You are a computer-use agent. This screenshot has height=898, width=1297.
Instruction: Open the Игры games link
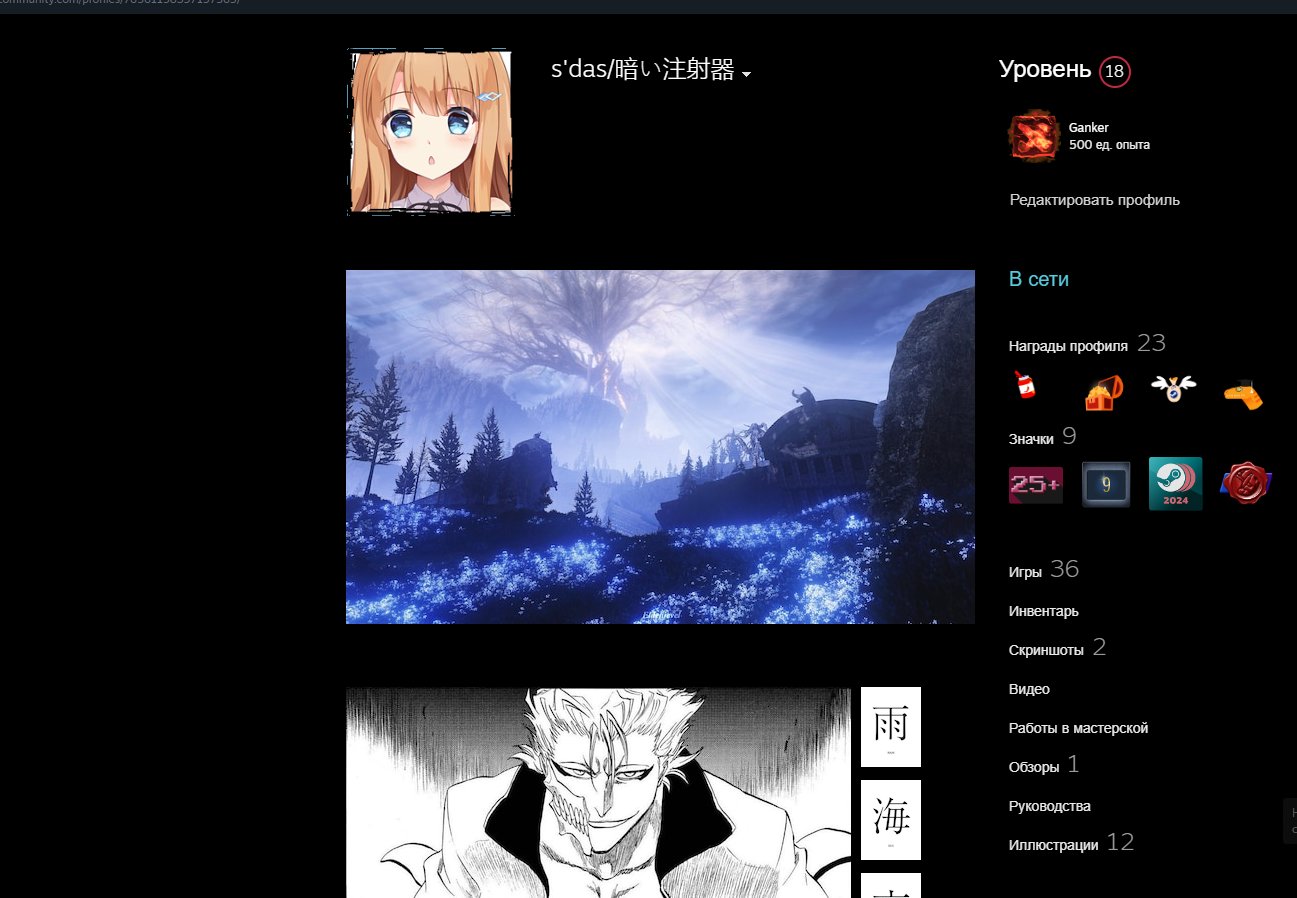(1025, 572)
